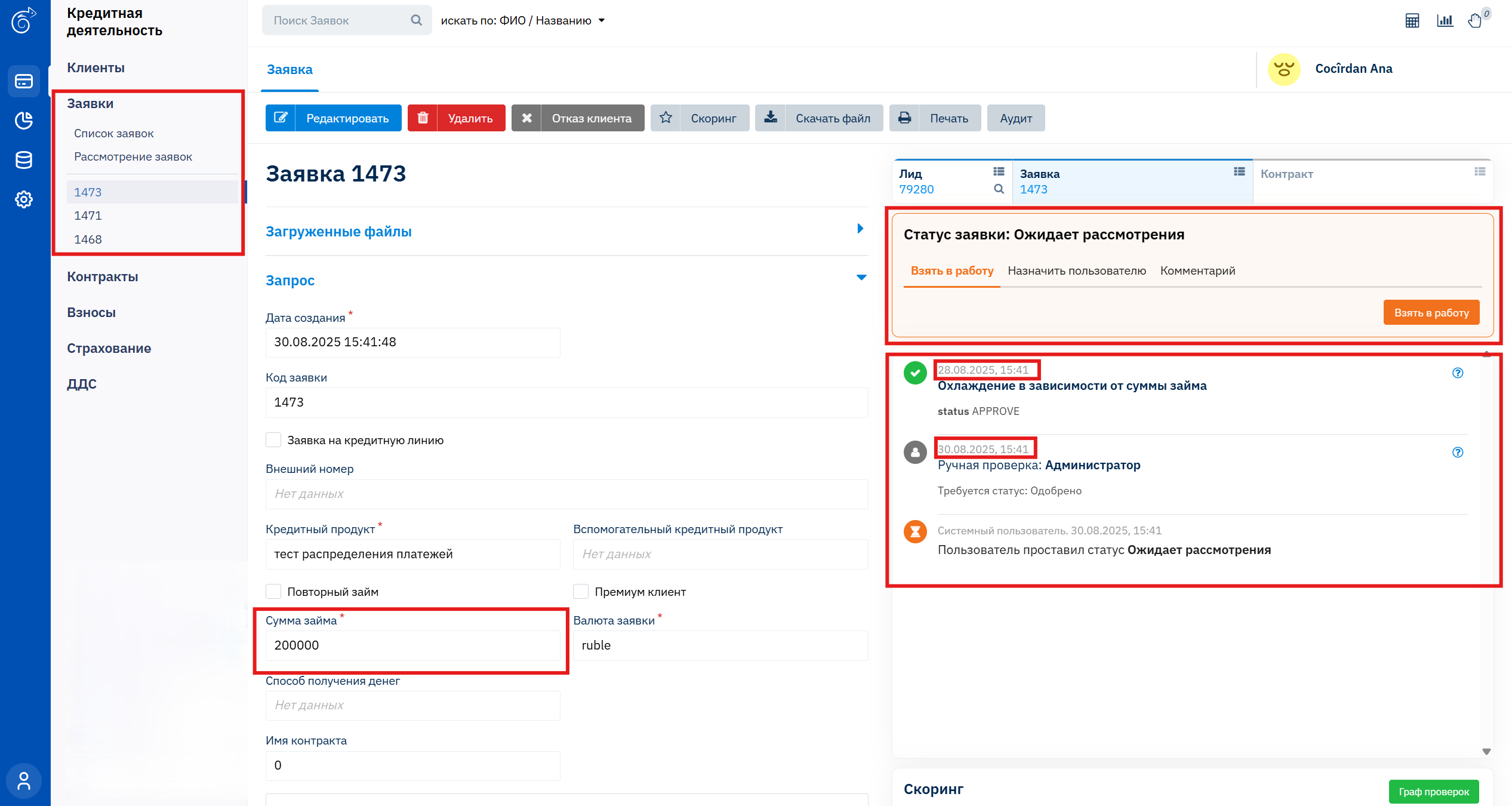Screen dimensions: 1512x806
Task: Open the user profile icon at bottom
Action: pos(24,781)
